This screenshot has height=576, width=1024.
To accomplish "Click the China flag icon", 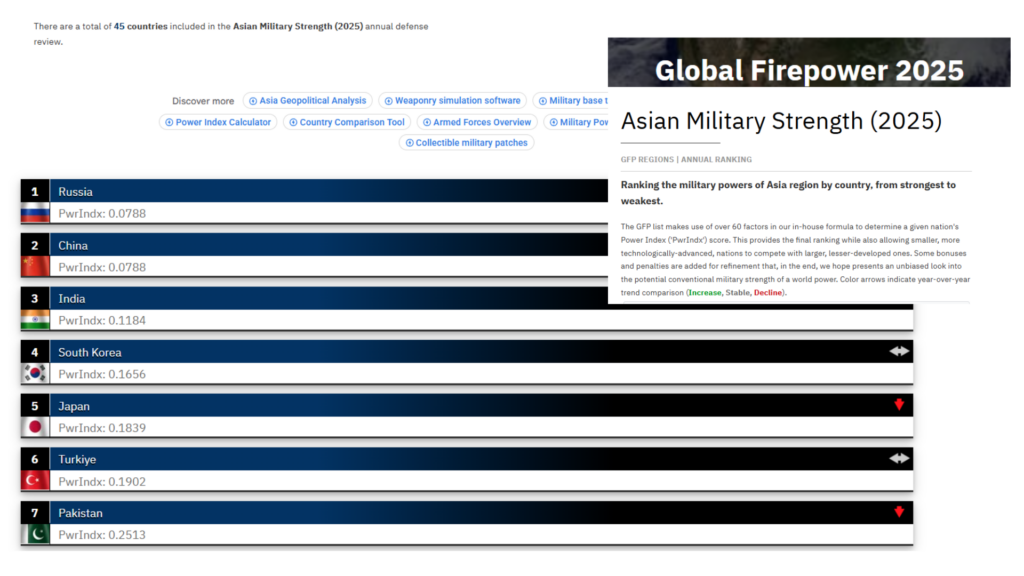I will [35, 266].
